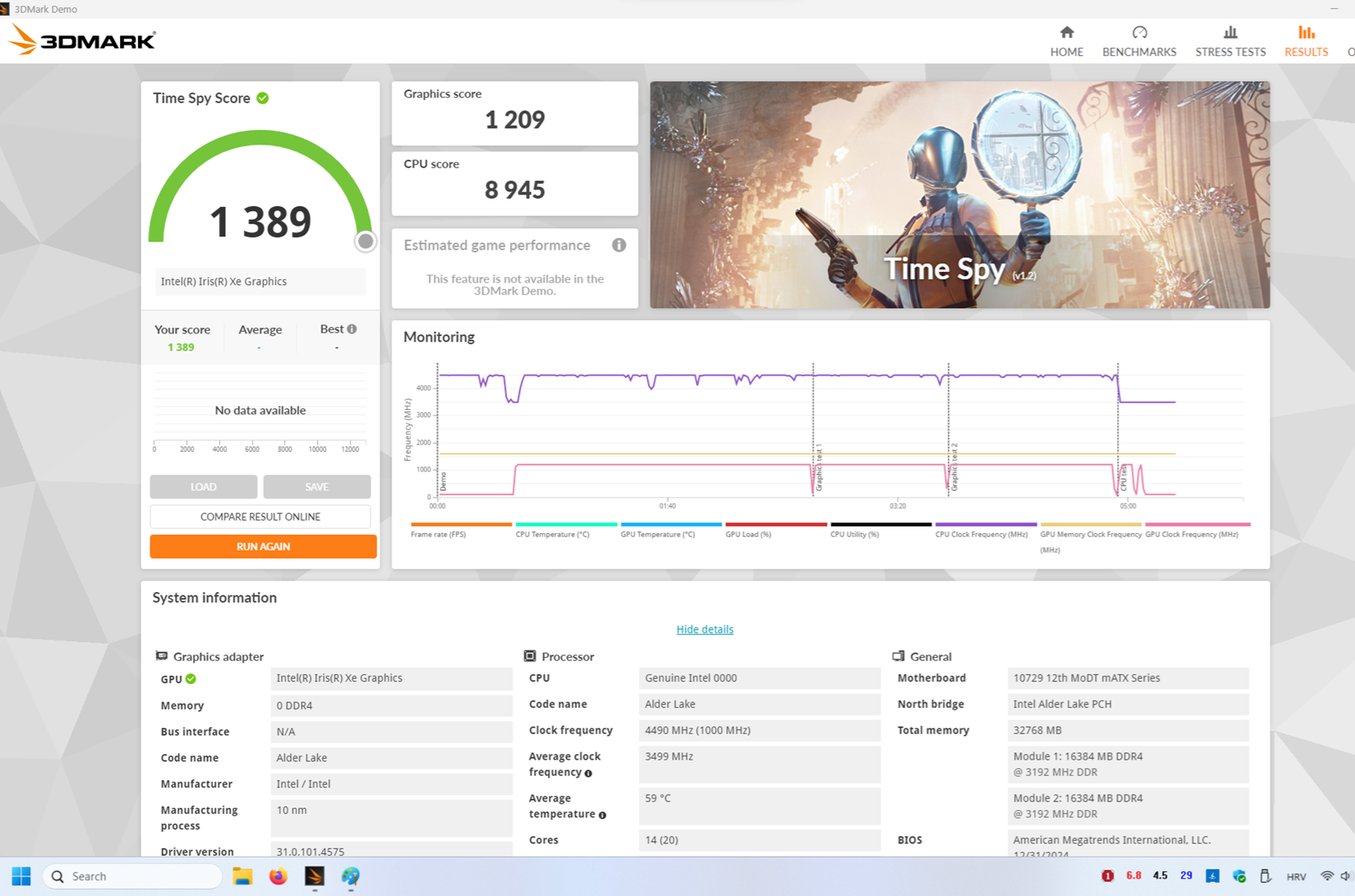Click the 3DMark taskbar icon

coord(315,876)
